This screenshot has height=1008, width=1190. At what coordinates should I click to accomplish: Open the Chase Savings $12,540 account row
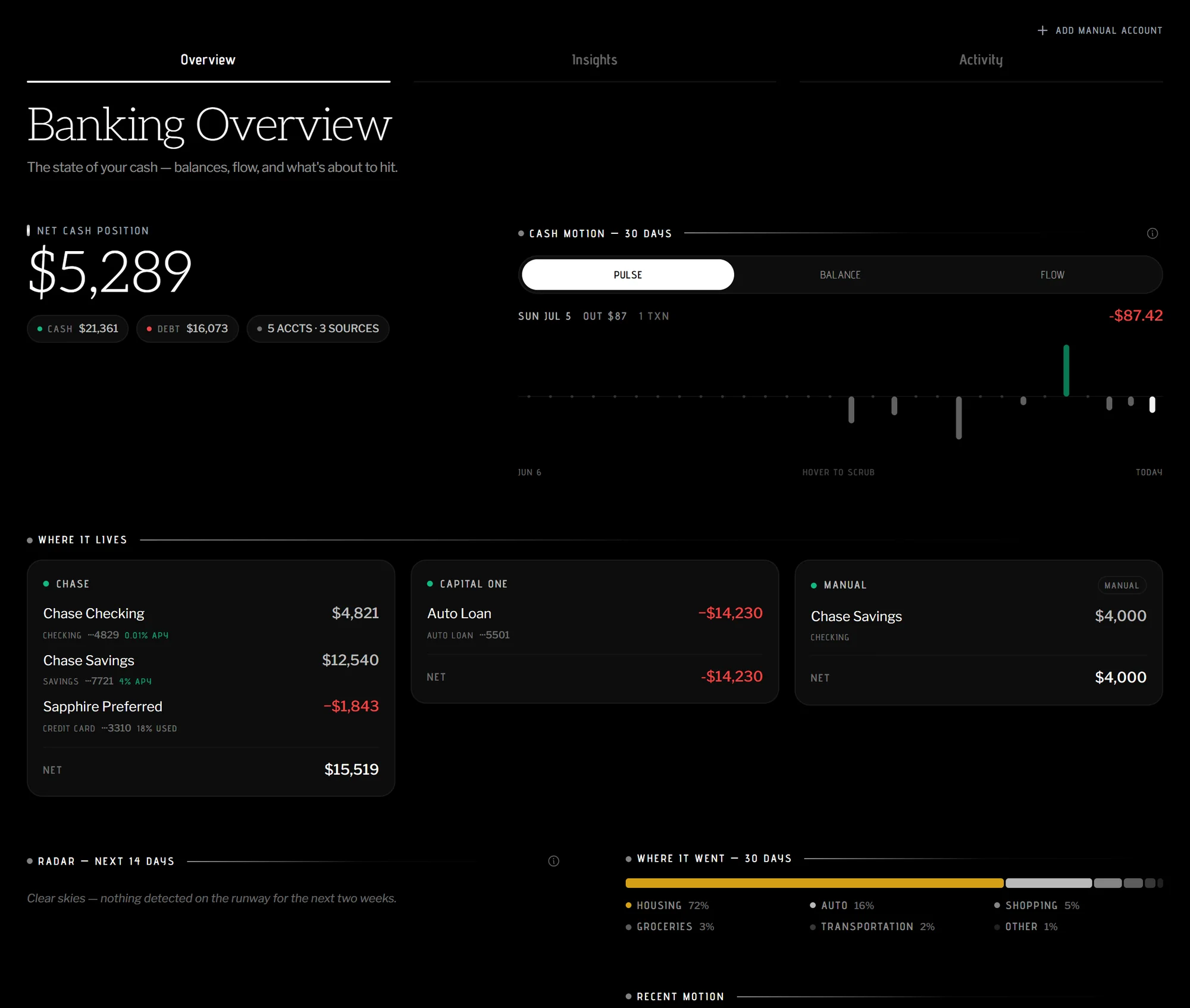[211, 669]
